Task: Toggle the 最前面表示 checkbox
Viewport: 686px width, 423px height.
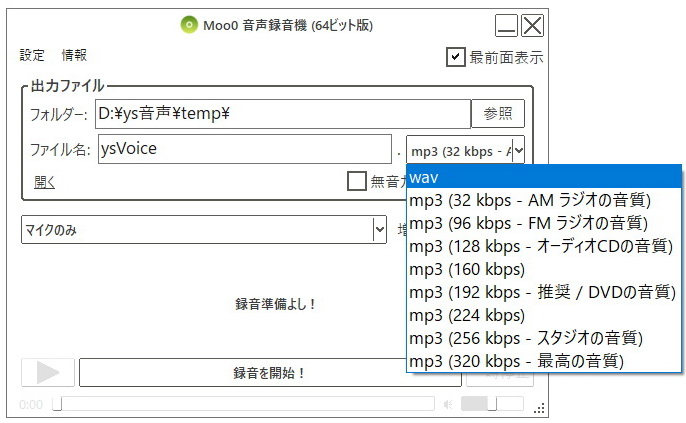Action: [x=455, y=57]
